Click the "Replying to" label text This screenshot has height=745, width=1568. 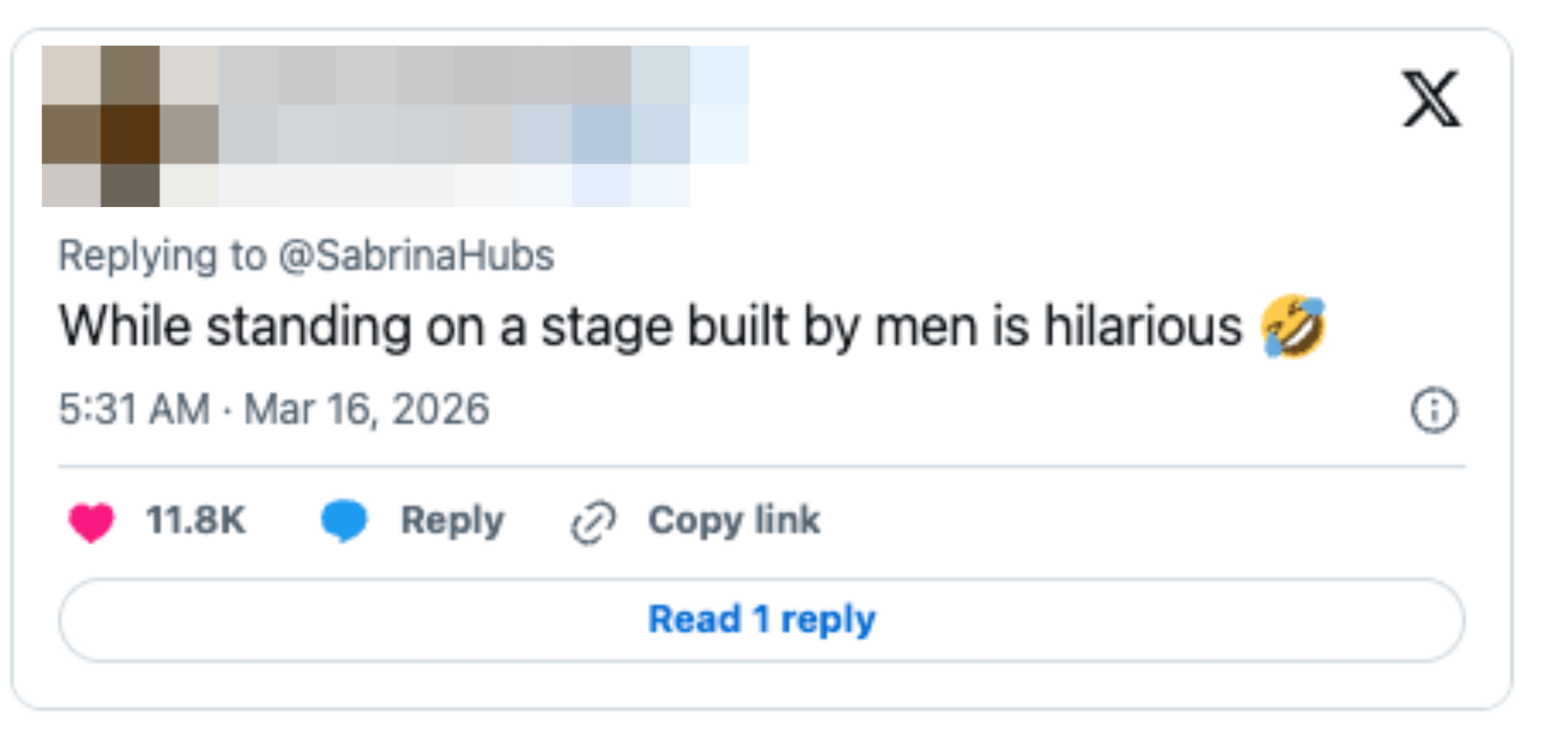coord(162,256)
